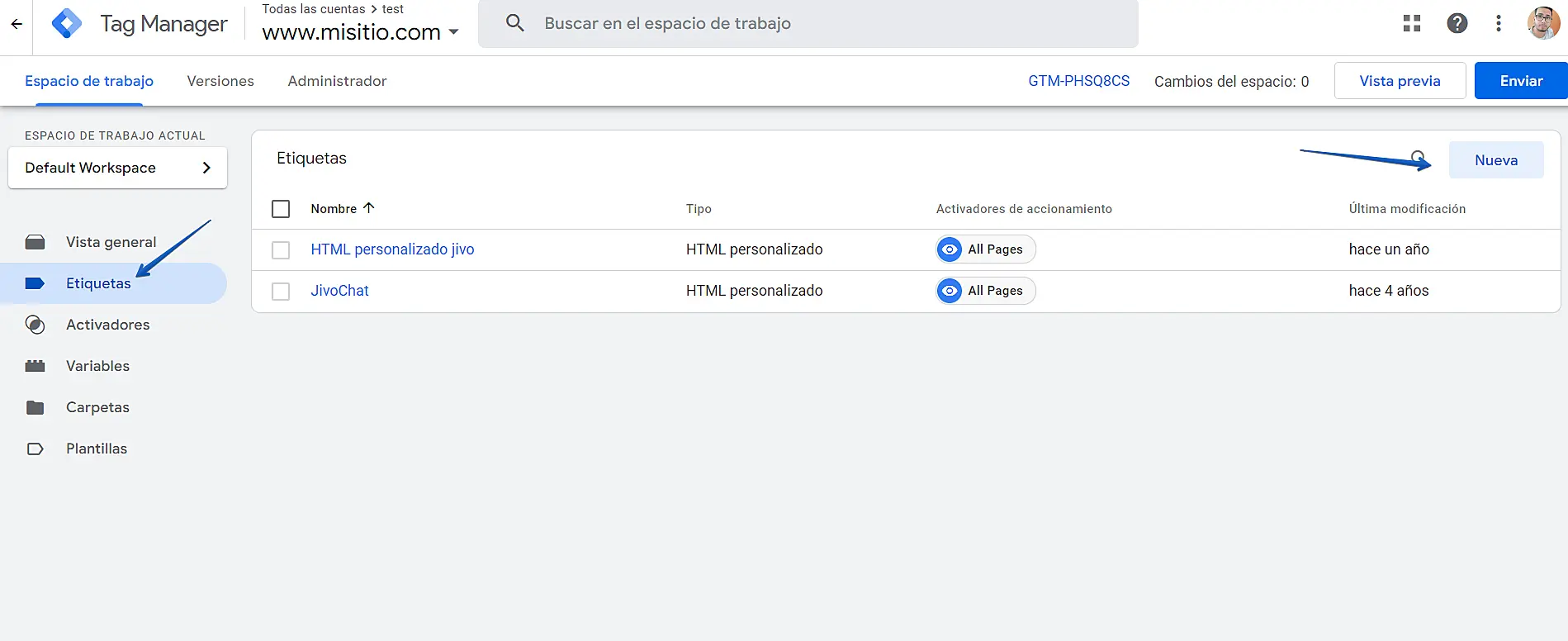
Task: Expand the Default Workspace selector
Action: pos(117,168)
